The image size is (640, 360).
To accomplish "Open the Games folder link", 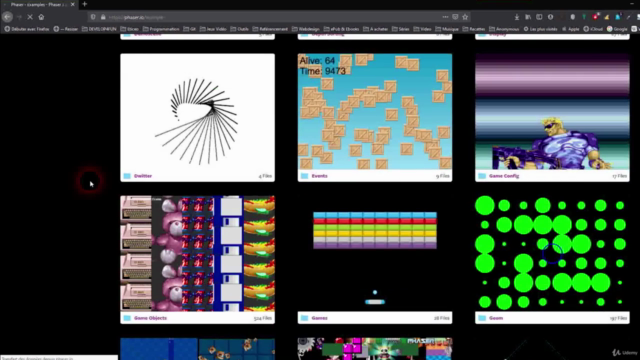I will point(319,318).
